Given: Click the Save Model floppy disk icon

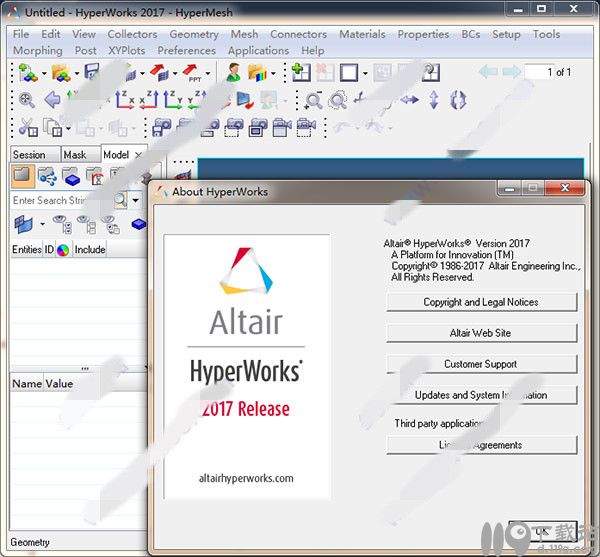Looking at the screenshot, I should pyautogui.click(x=92, y=72).
